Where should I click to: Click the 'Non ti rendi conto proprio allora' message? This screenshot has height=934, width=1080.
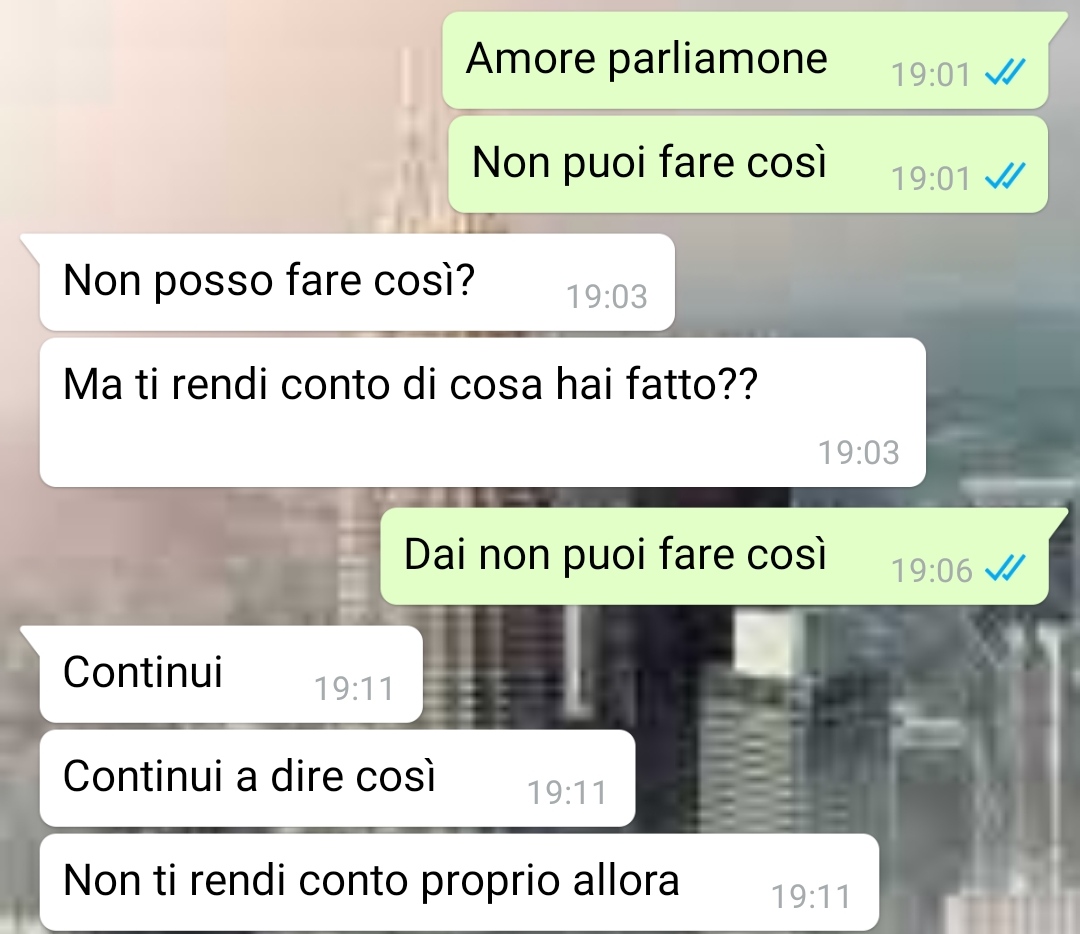(x=459, y=882)
